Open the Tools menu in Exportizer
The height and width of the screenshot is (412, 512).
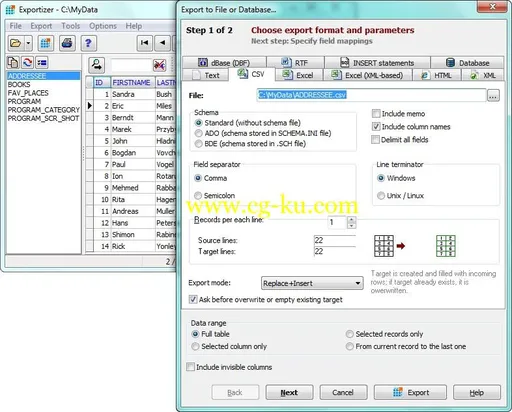coord(71,26)
